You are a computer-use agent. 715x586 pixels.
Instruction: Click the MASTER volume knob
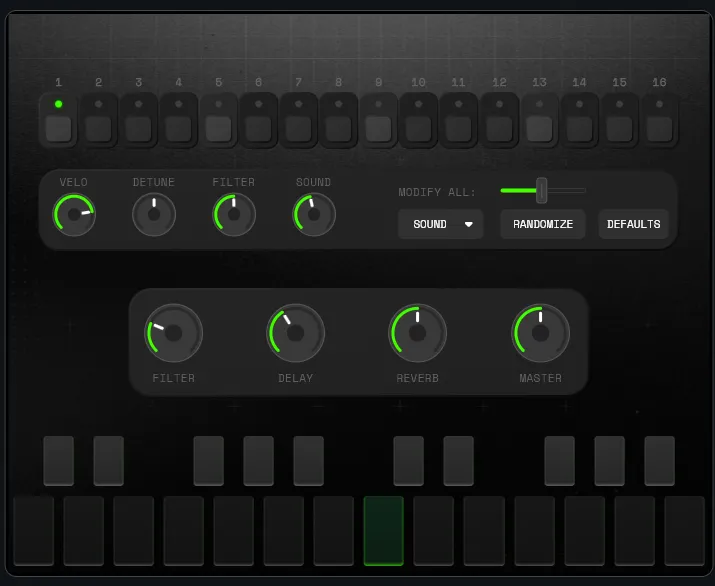(x=540, y=333)
